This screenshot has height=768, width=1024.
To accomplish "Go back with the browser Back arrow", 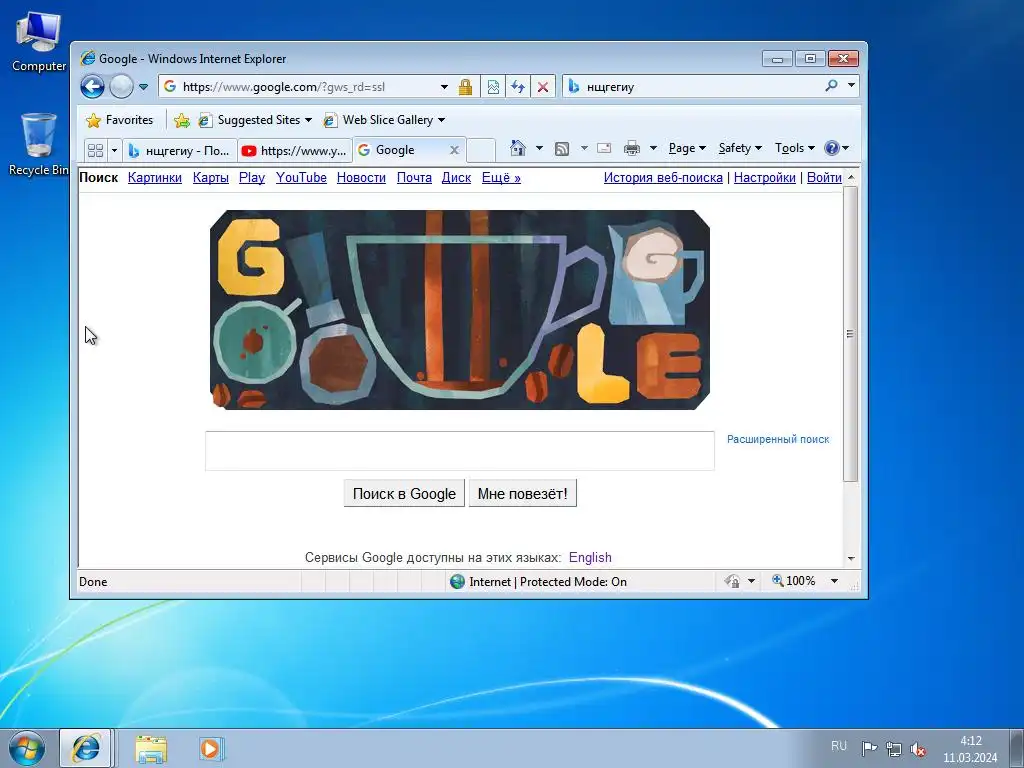I will click(92, 86).
